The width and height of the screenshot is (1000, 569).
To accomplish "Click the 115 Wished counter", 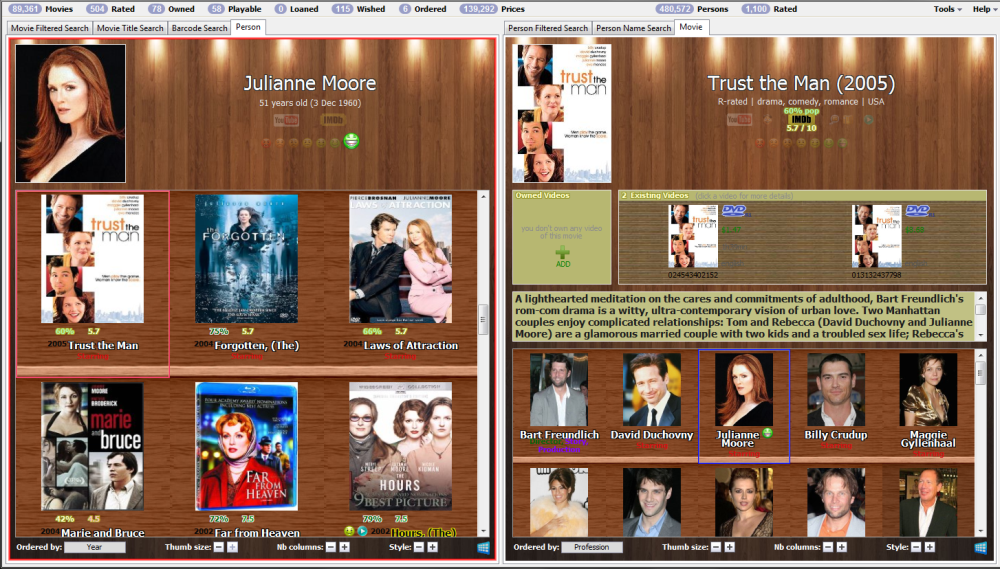I will [359, 9].
